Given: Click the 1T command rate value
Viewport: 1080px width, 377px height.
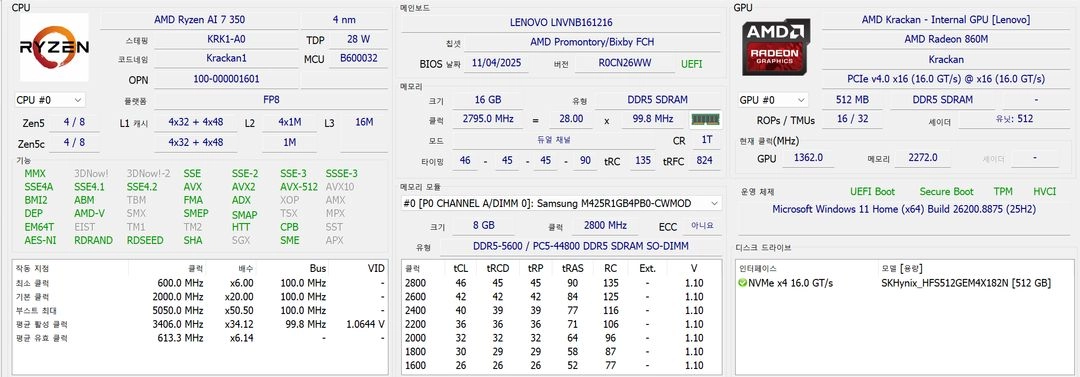Looking at the screenshot, I should (x=707, y=140).
